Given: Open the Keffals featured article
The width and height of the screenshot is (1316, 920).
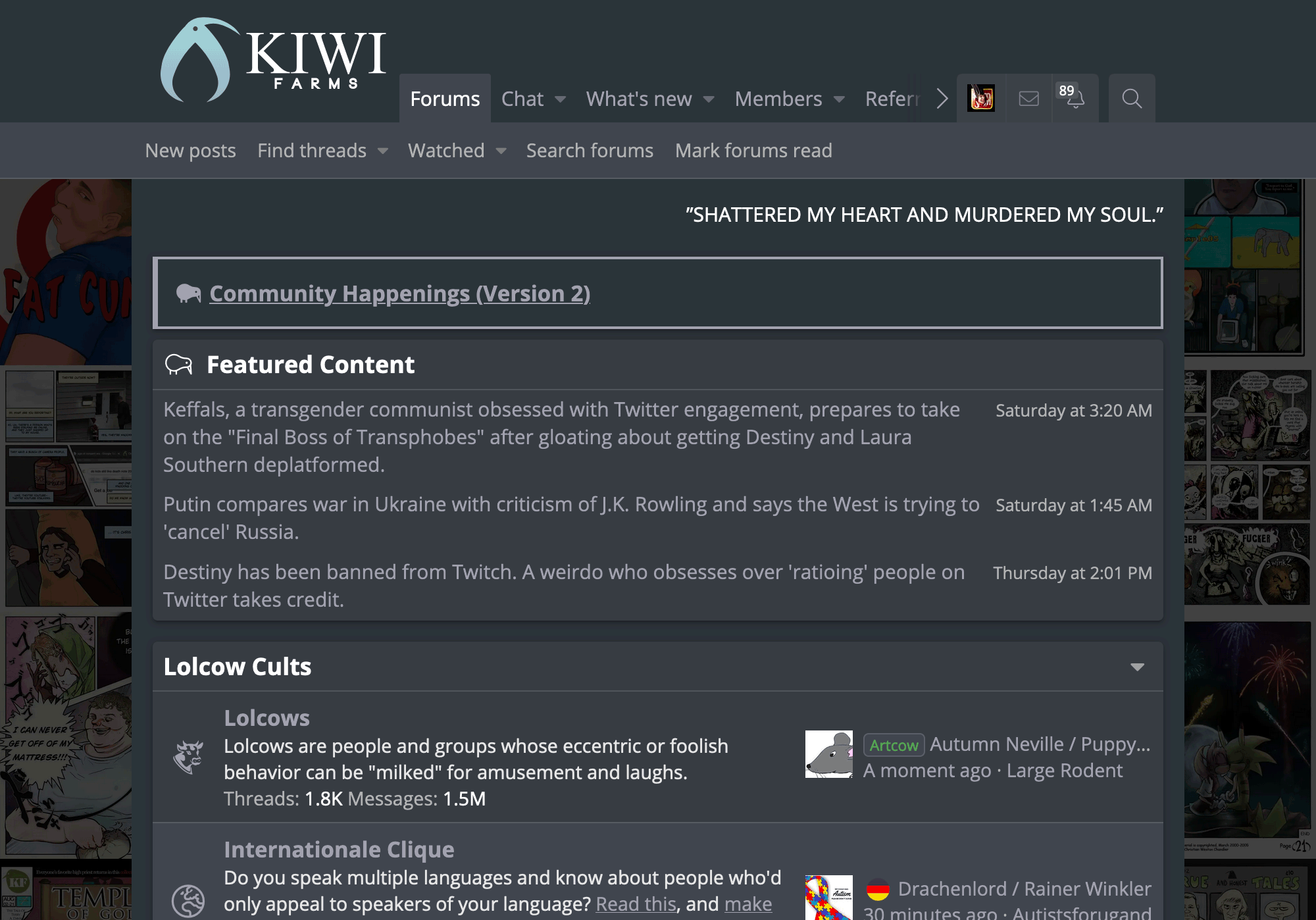Looking at the screenshot, I should tap(561, 437).
